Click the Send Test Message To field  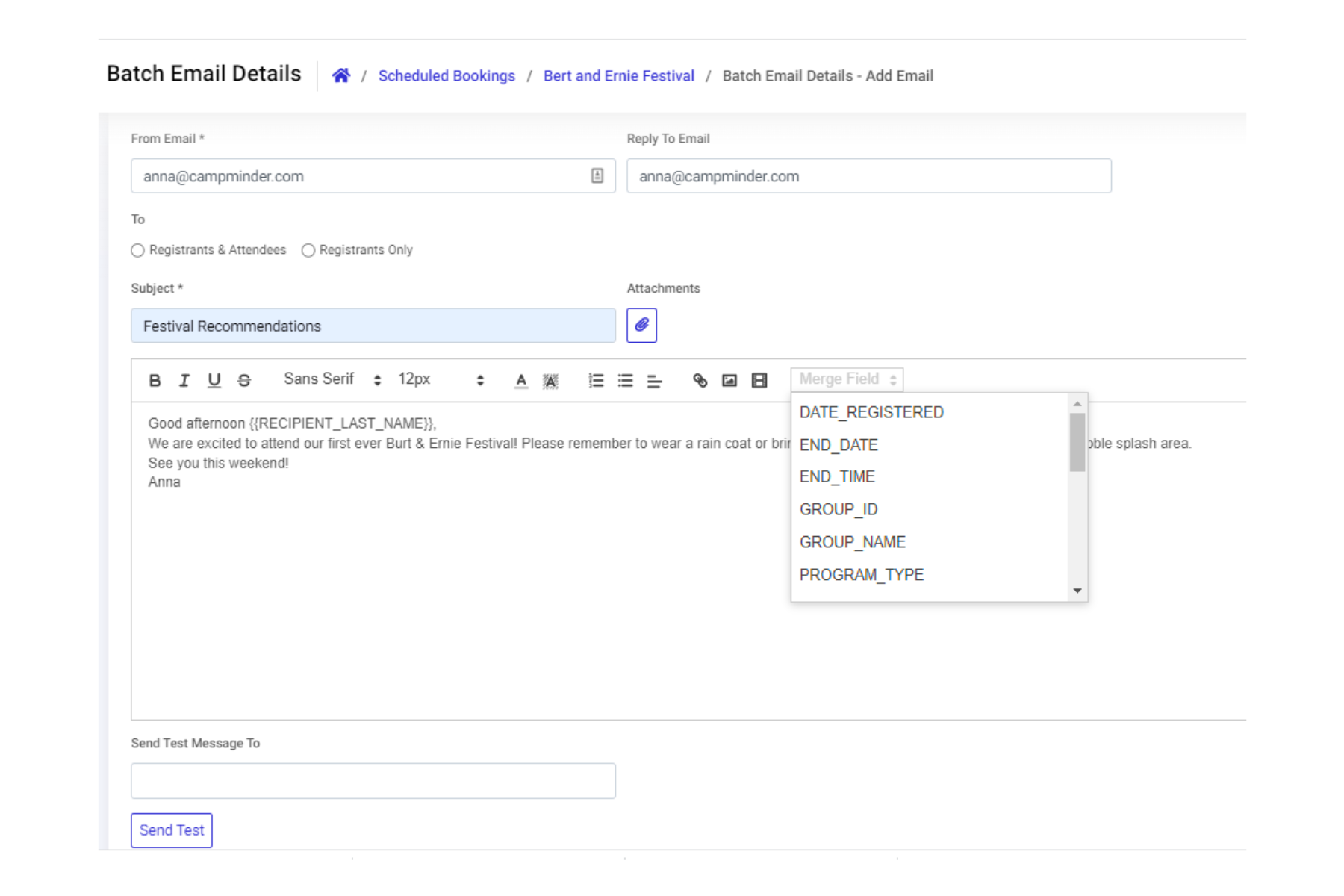coord(373,781)
